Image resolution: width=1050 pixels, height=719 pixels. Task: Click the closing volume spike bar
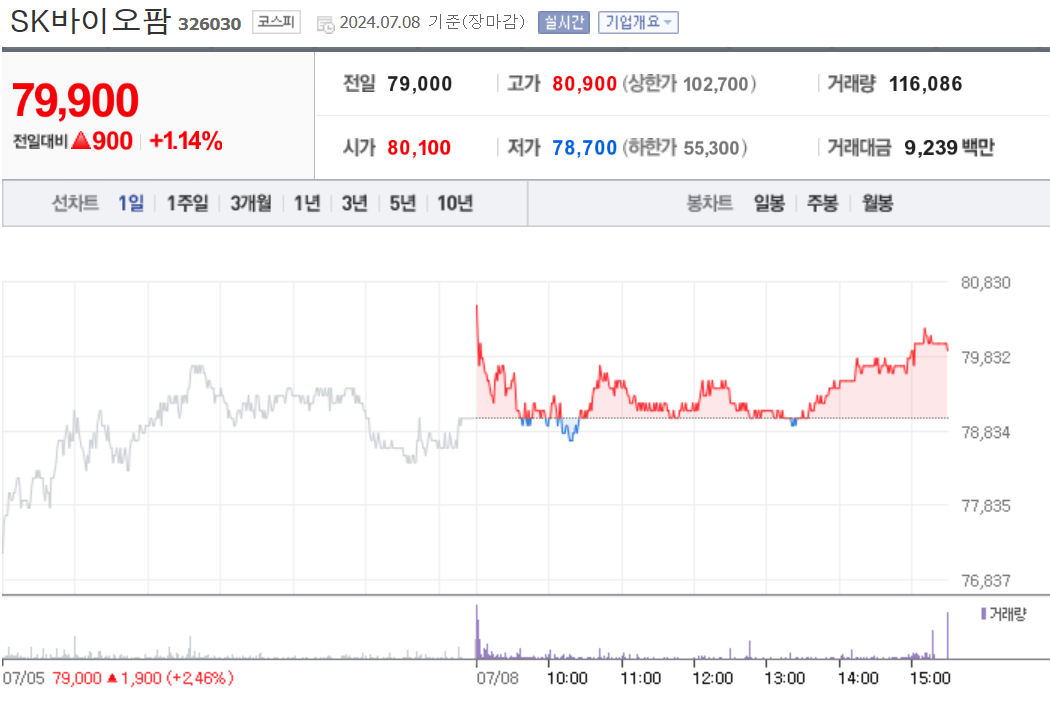point(948,635)
